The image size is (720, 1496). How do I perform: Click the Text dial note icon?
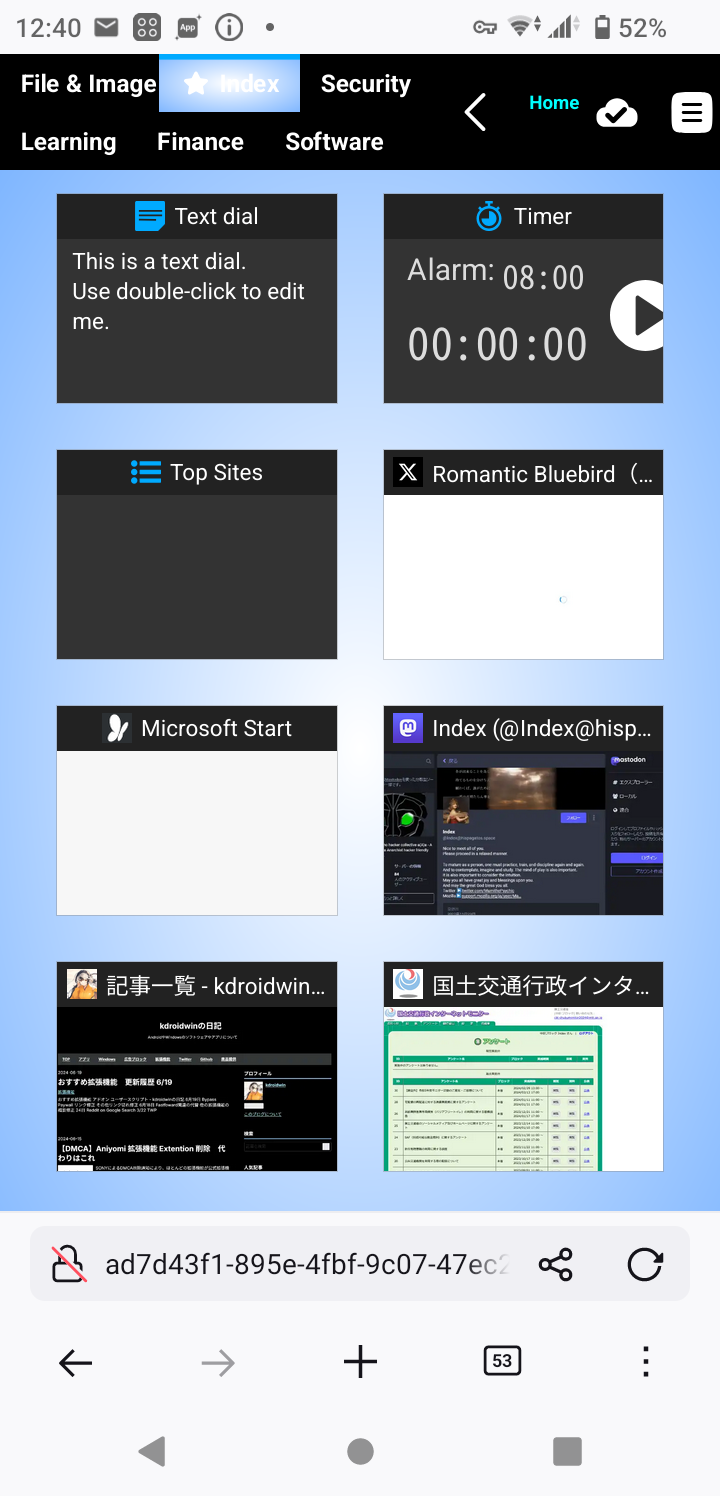[149, 216]
